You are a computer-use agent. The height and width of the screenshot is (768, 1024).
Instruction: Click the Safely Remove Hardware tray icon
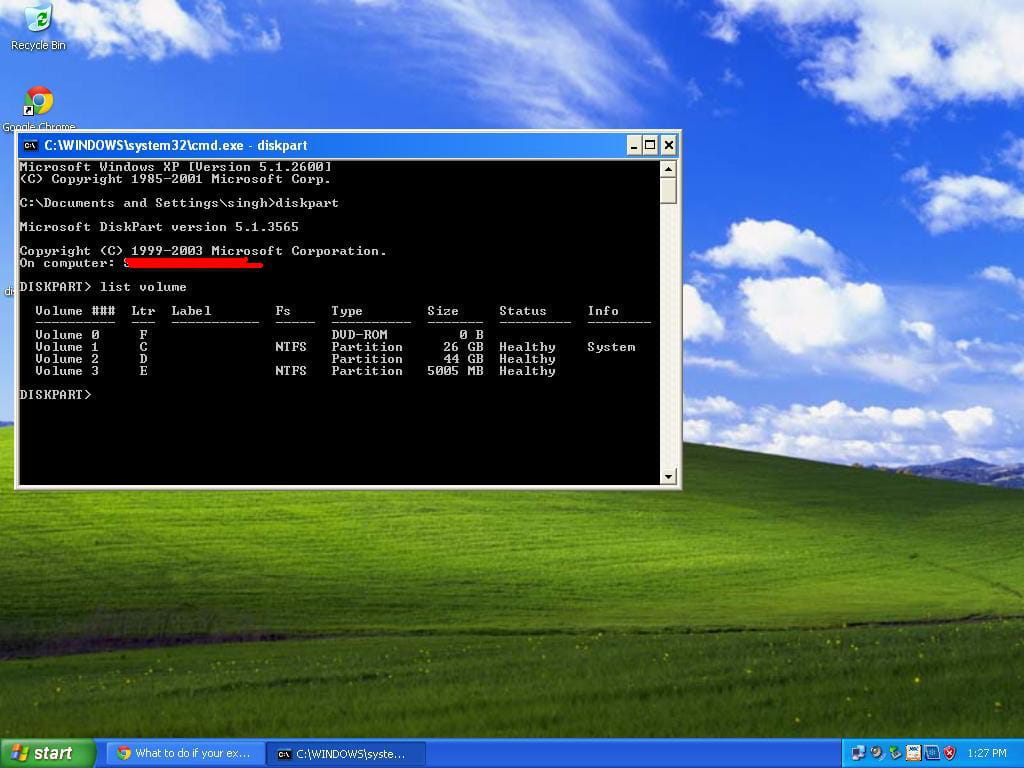[895, 754]
